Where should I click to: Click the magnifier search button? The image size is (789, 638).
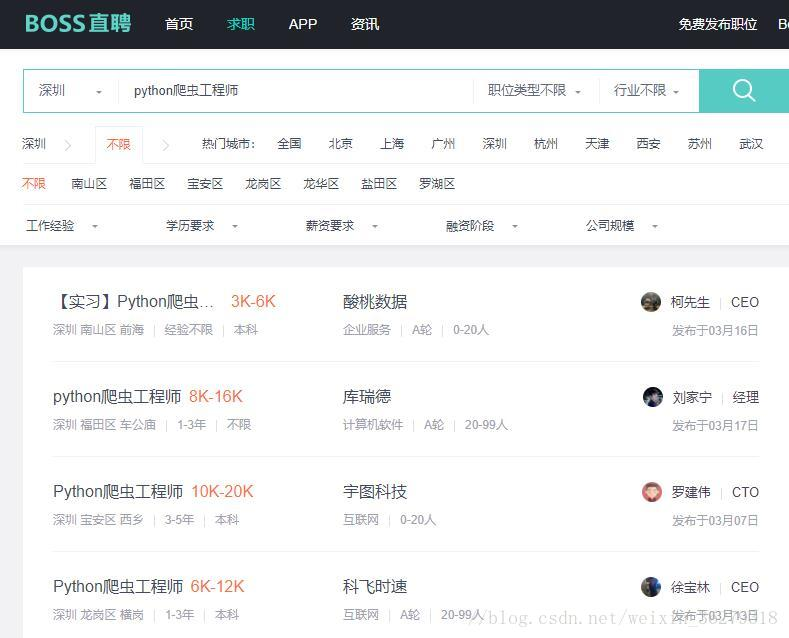(744, 91)
